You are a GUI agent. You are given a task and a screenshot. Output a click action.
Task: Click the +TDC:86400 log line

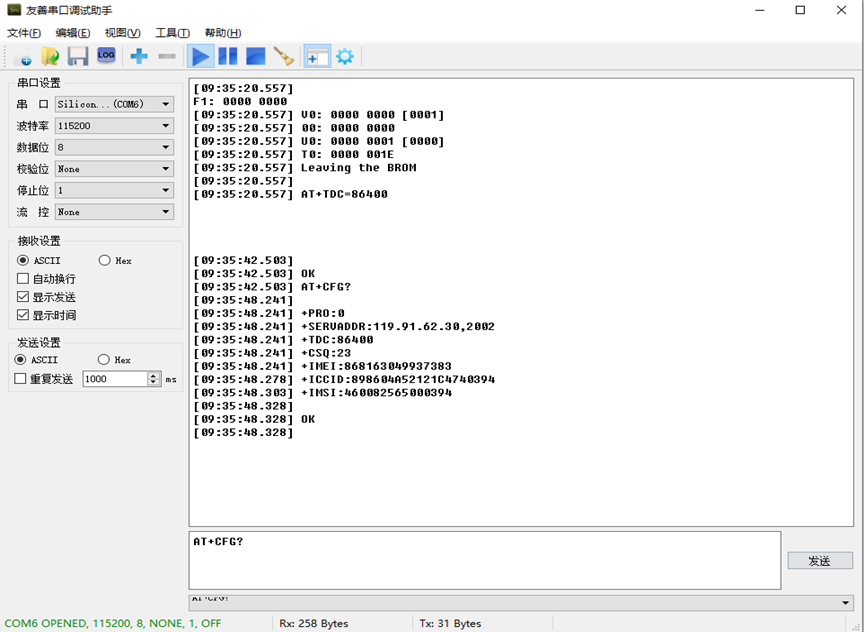pos(337,339)
